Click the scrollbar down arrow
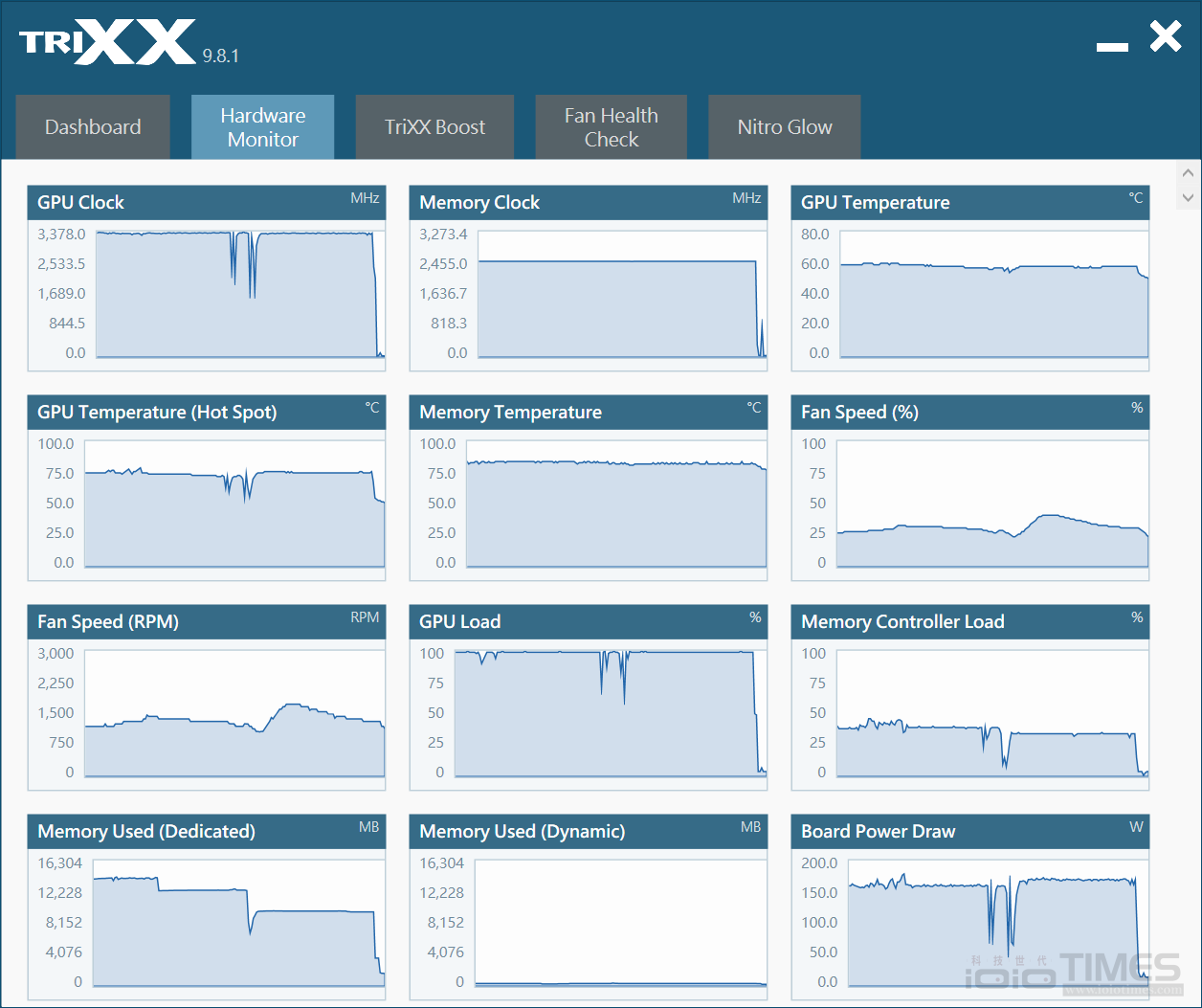1202x1008 pixels. [x=1188, y=198]
